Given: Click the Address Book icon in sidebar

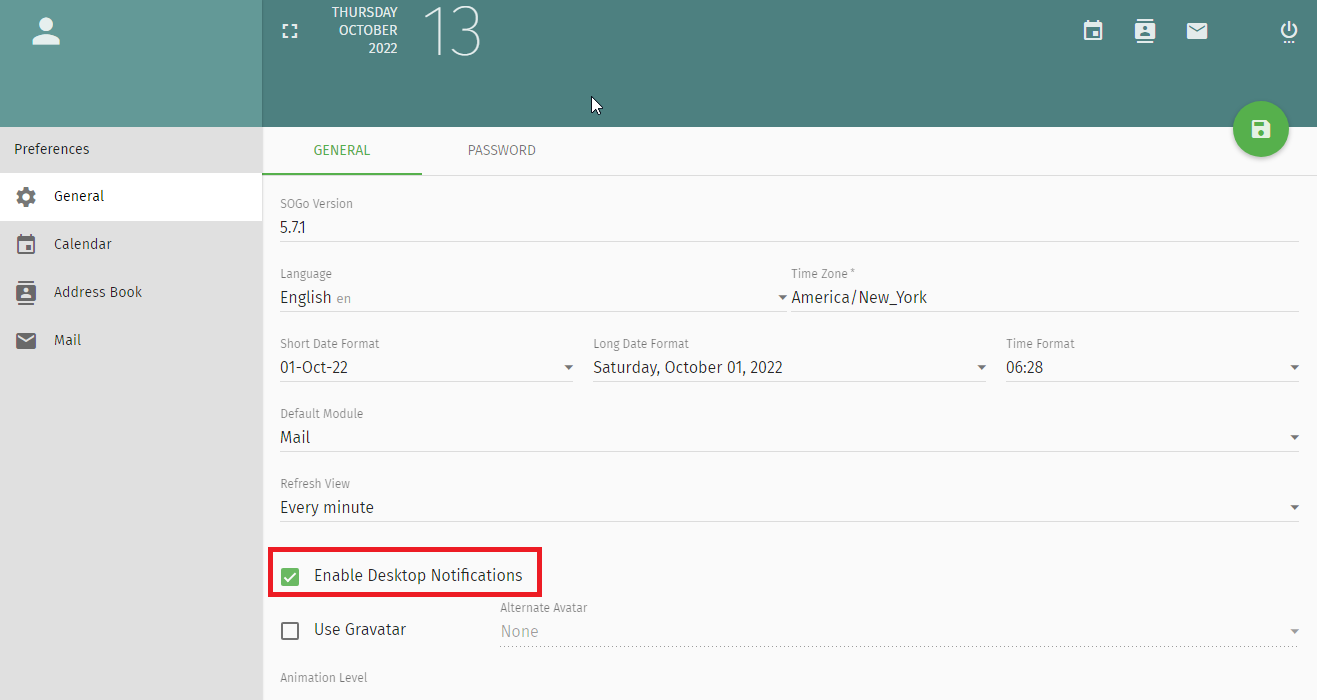Looking at the screenshot, I should tap(26, 293).
